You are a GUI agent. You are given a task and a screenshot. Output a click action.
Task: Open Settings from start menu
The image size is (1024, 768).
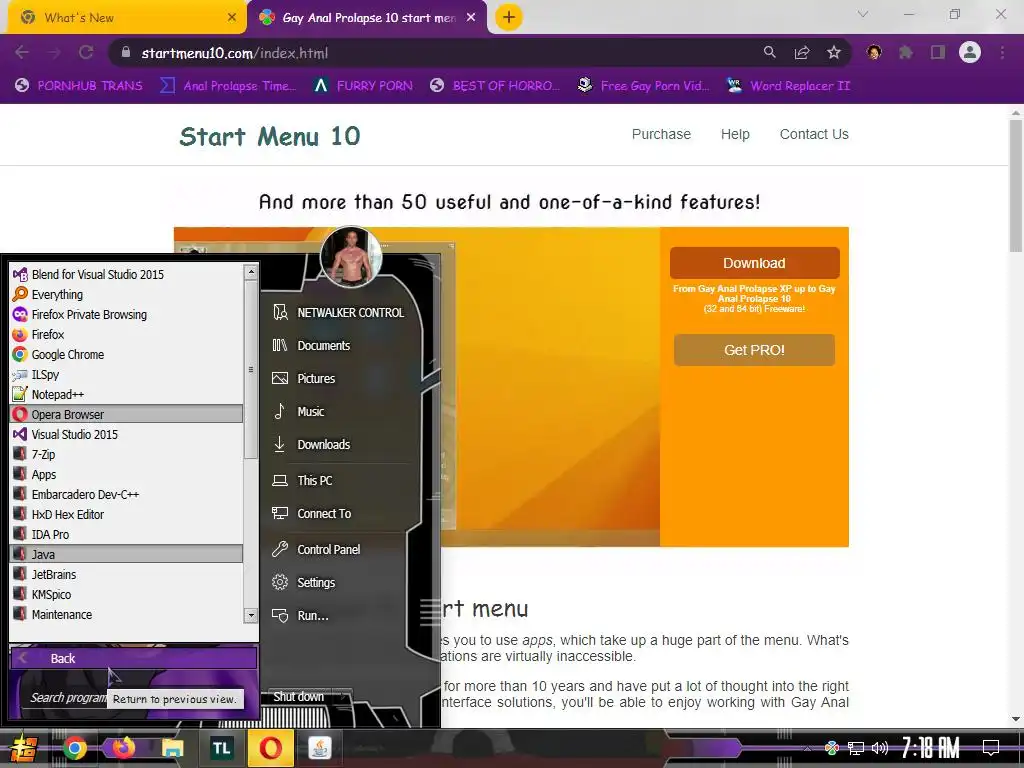click(304, 583)
